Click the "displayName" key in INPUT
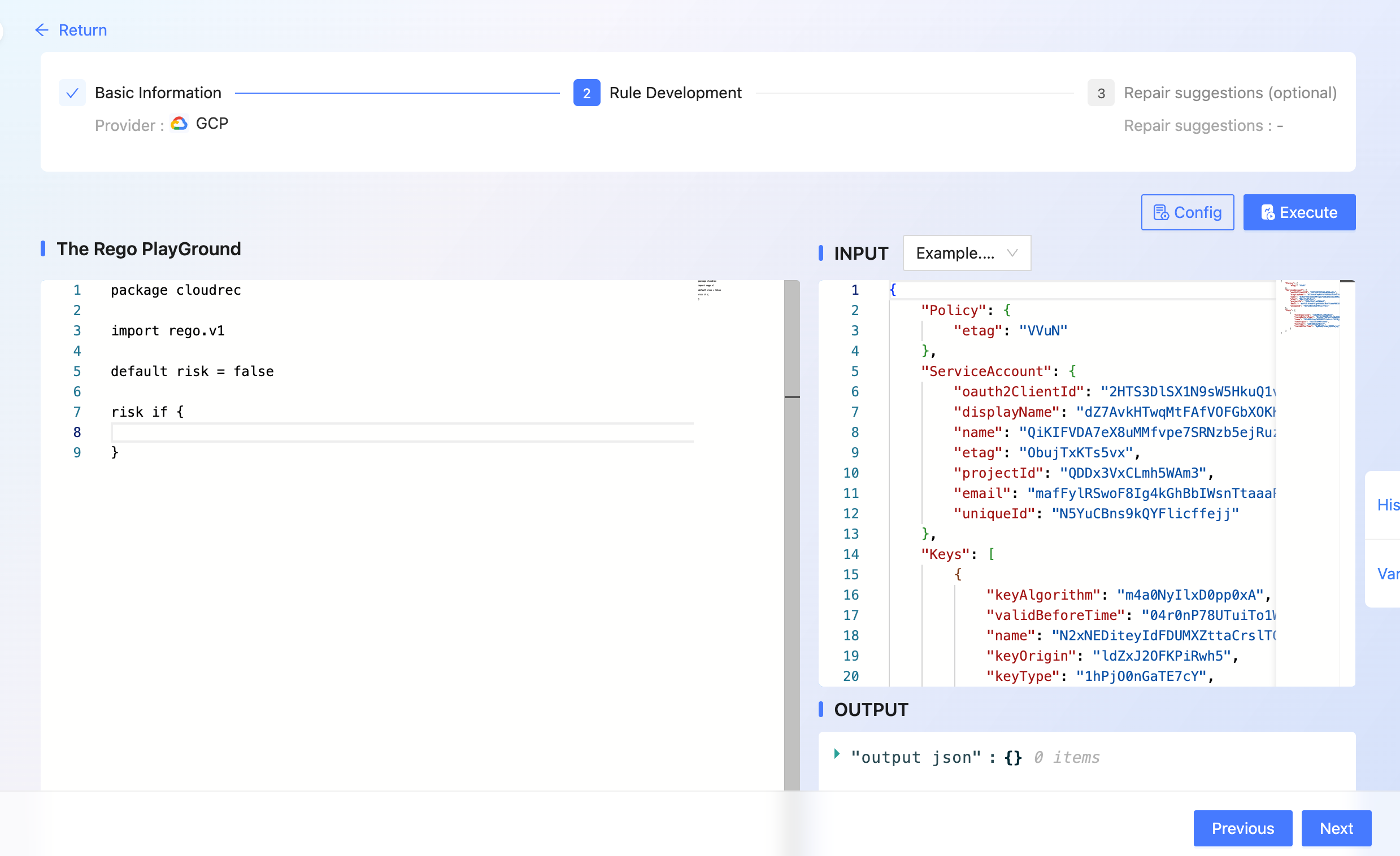This screenshot has height=856, width=1400. (x=1006, y=412)
